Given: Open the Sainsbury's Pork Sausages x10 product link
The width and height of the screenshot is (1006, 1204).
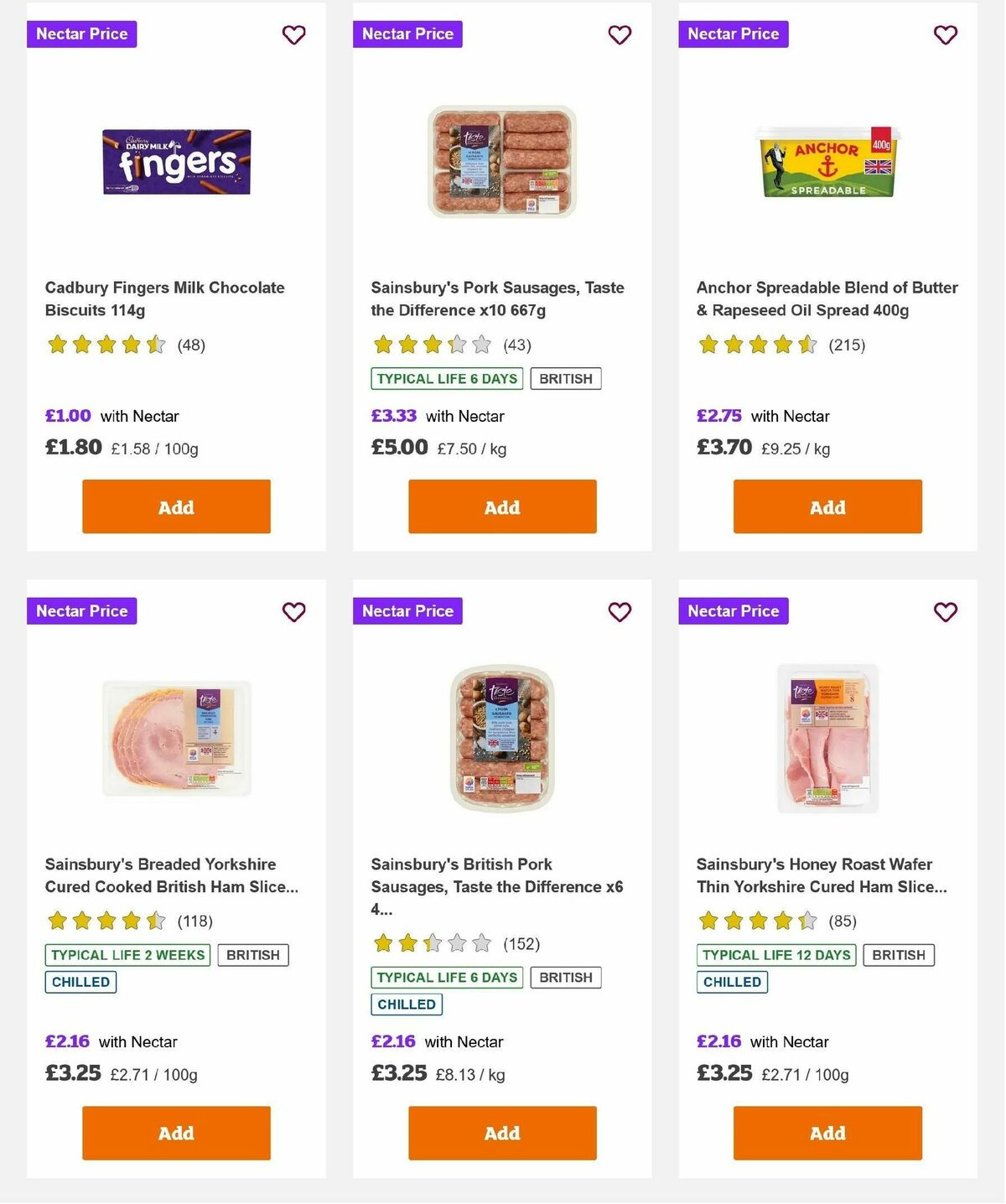Looking at the screenshot, I should 497,298.
